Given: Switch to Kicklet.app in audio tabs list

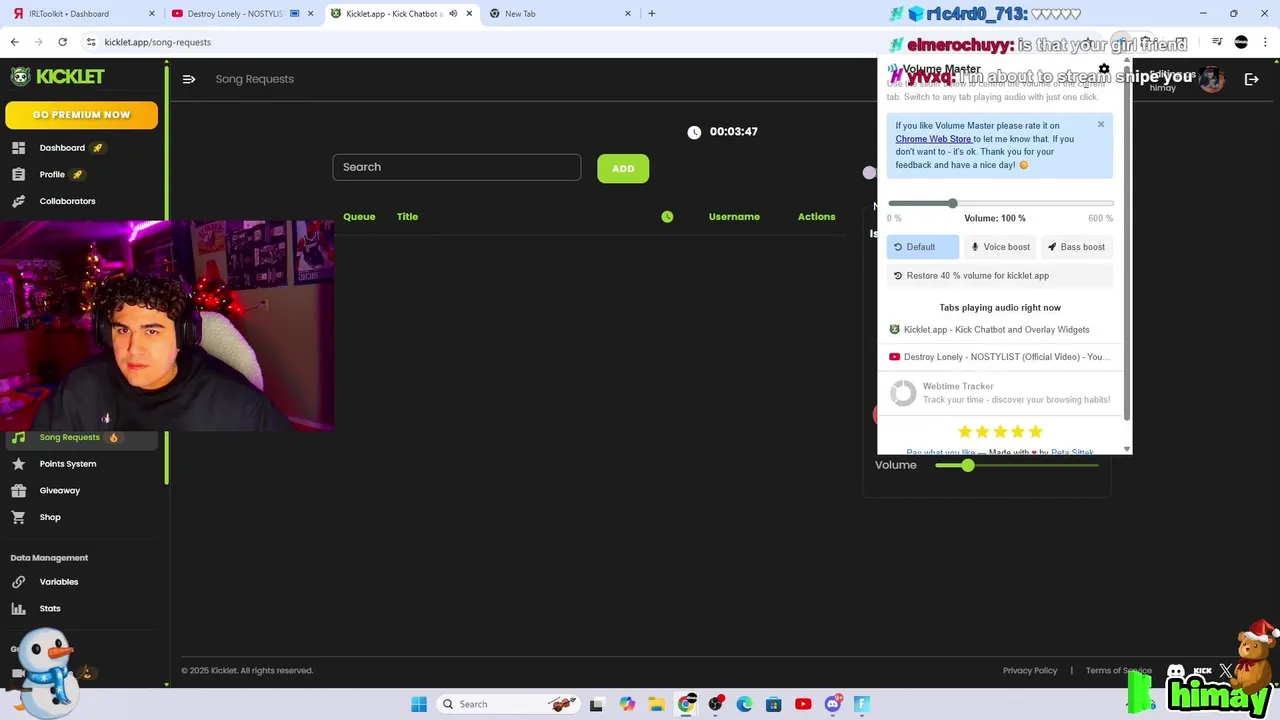Looking at the screenshot, I should 999,329.
